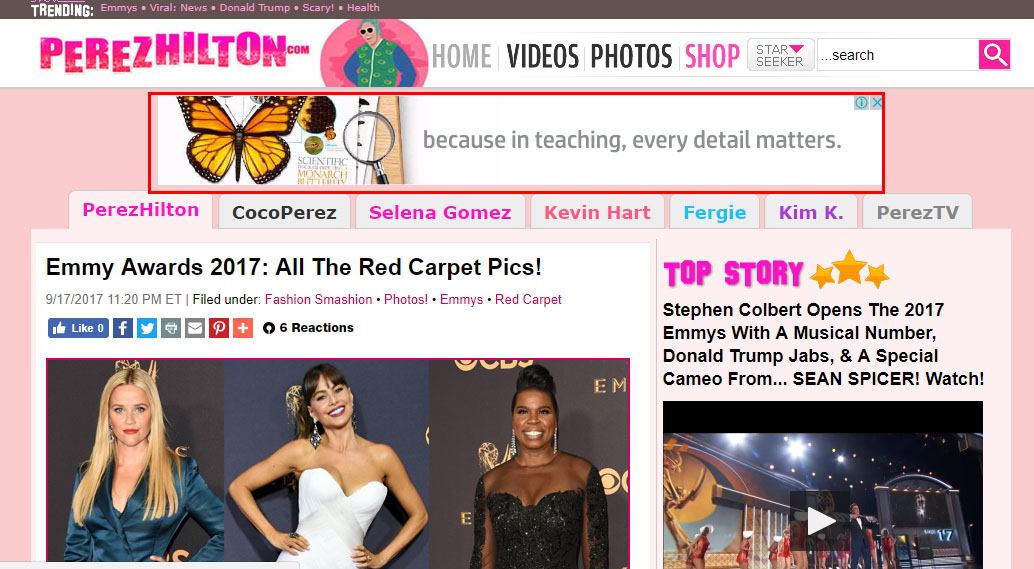Close the banner advertisement

[x=876, y=103]
